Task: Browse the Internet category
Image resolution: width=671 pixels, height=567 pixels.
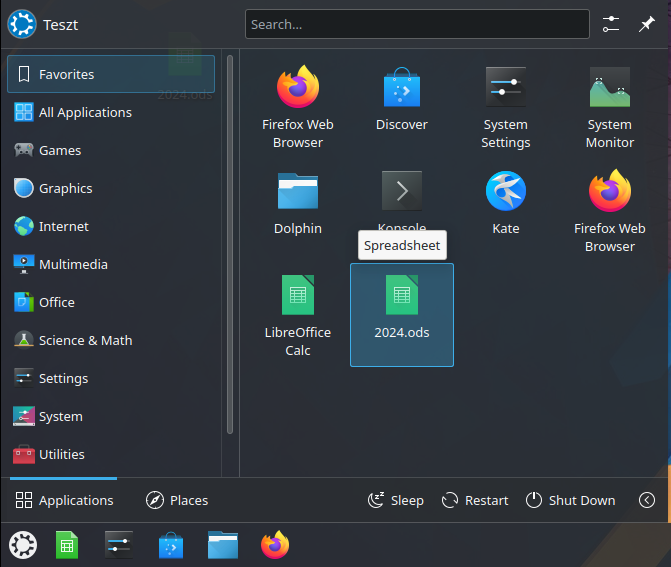Action: (x=111, y=226)
